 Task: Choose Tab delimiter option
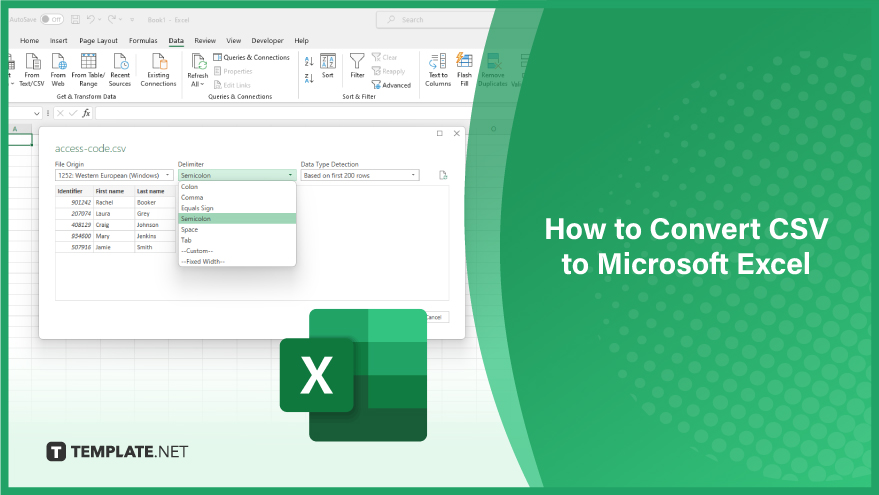point(237,240)
